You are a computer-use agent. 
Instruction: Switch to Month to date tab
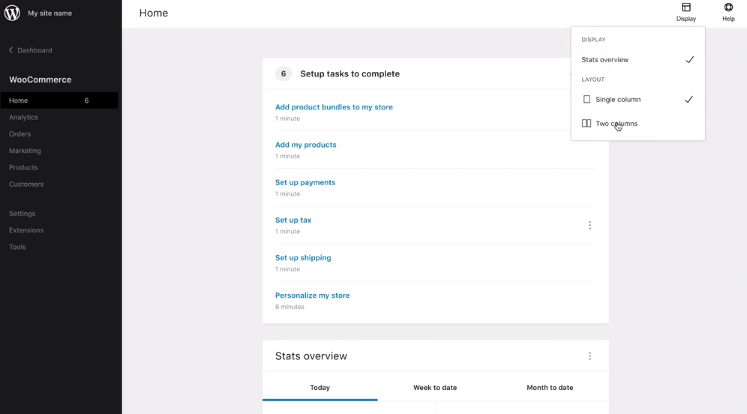(550, 387)
